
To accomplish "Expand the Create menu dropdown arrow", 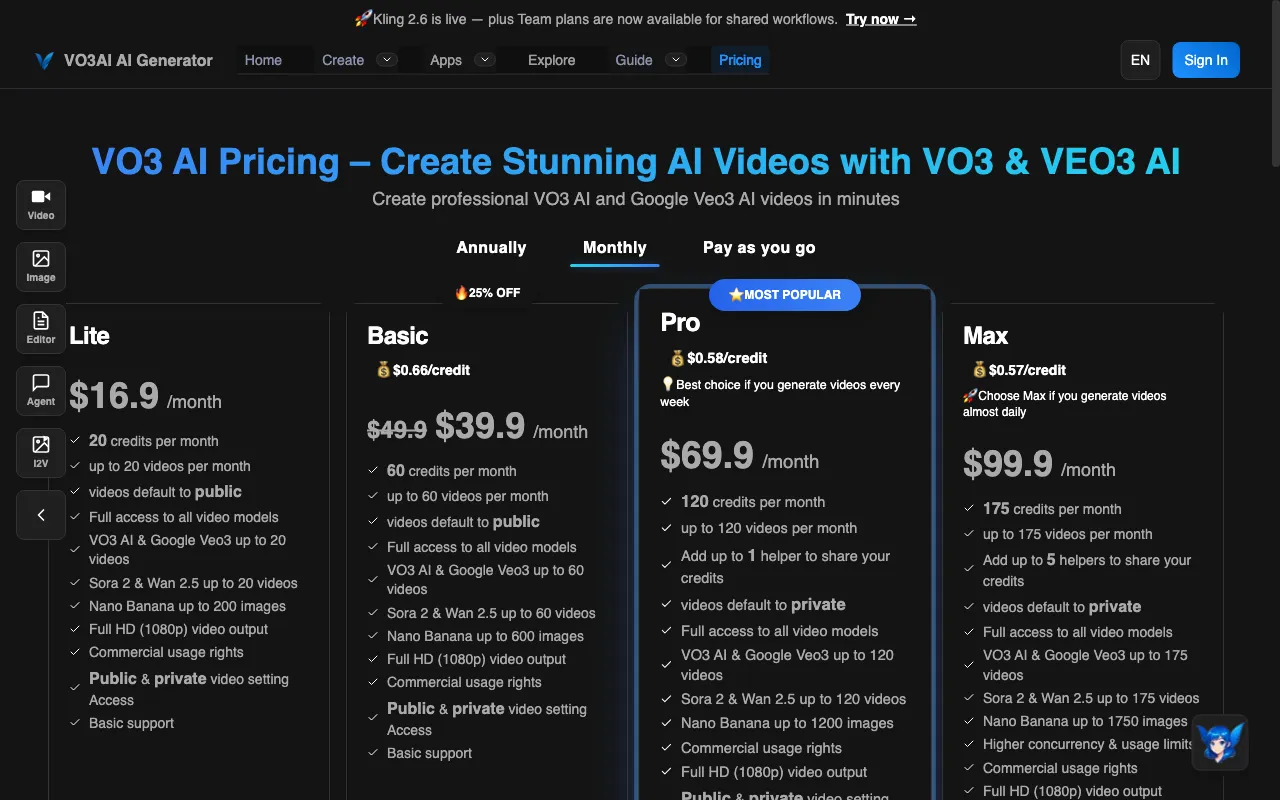I will tap(387, 60).
